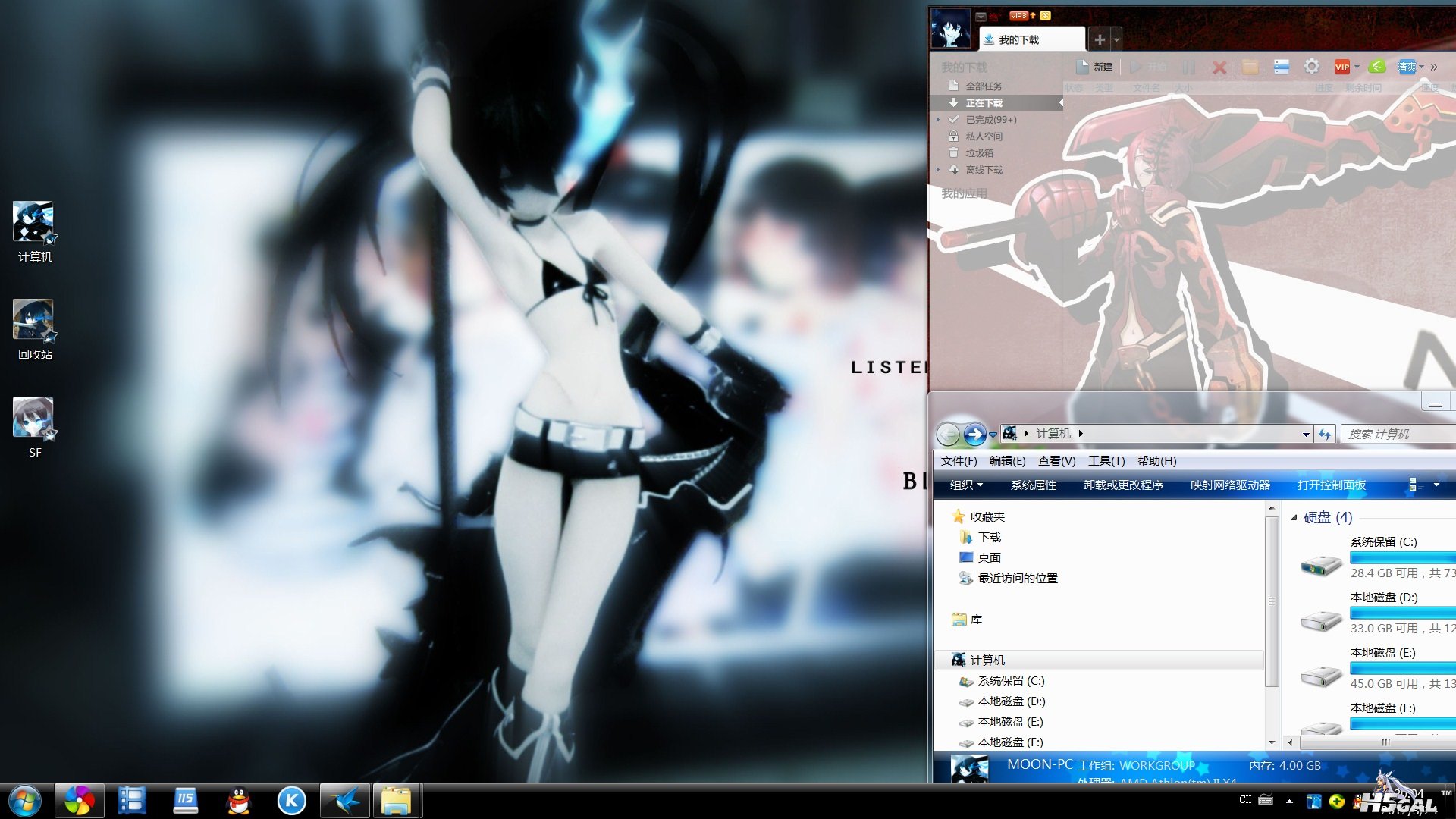Viewport: 1456px width, 819px height.
Task: Click the red X delete task icon
Action: click(1219, 67)
